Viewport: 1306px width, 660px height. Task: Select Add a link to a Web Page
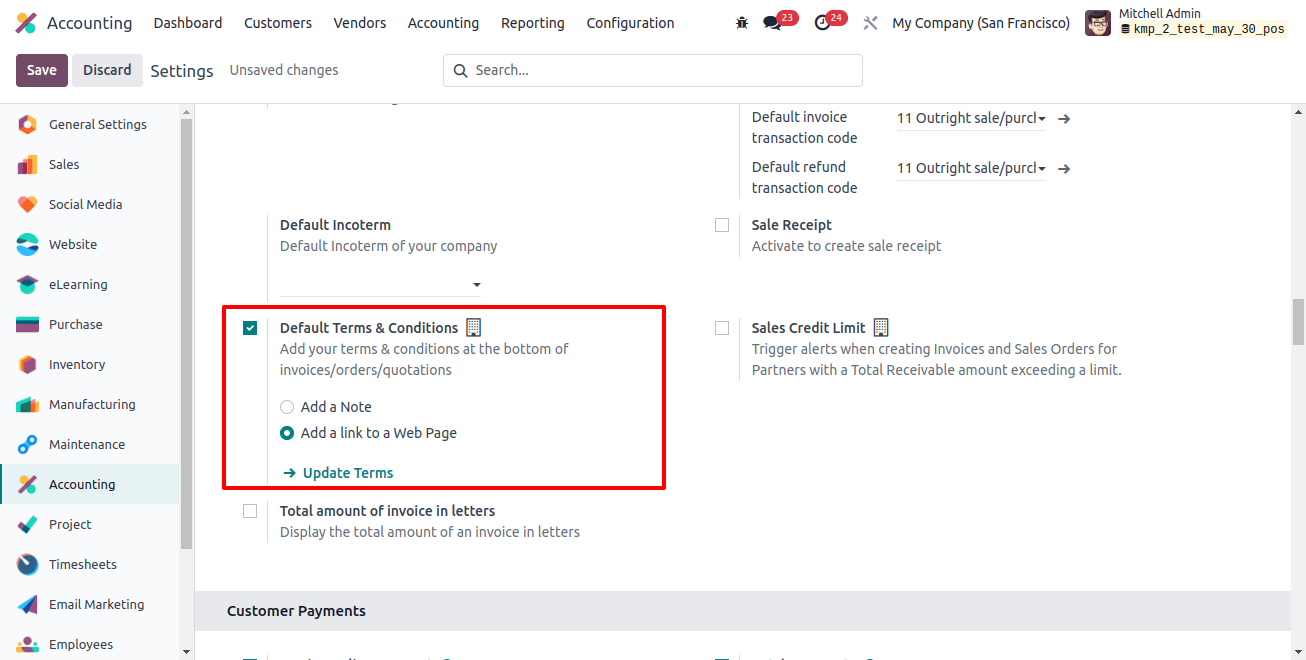click(287, 433)
